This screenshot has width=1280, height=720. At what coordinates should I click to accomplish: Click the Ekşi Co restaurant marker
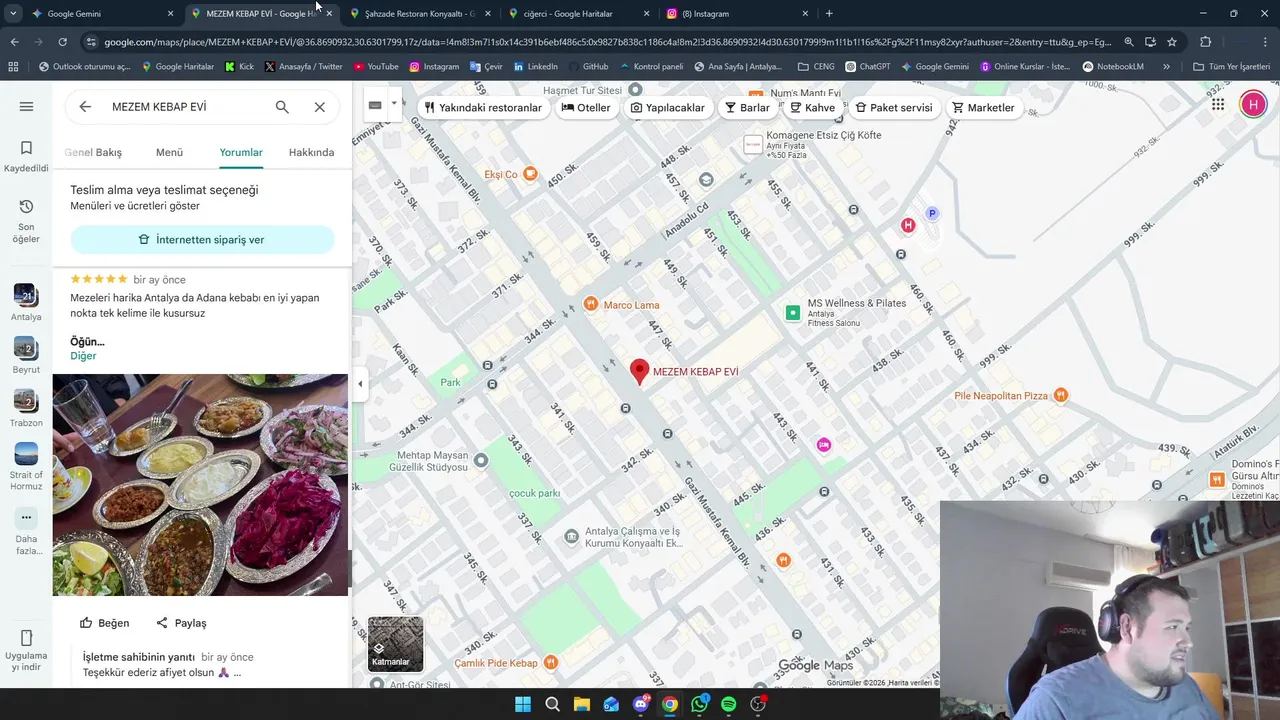coord(530,174)
